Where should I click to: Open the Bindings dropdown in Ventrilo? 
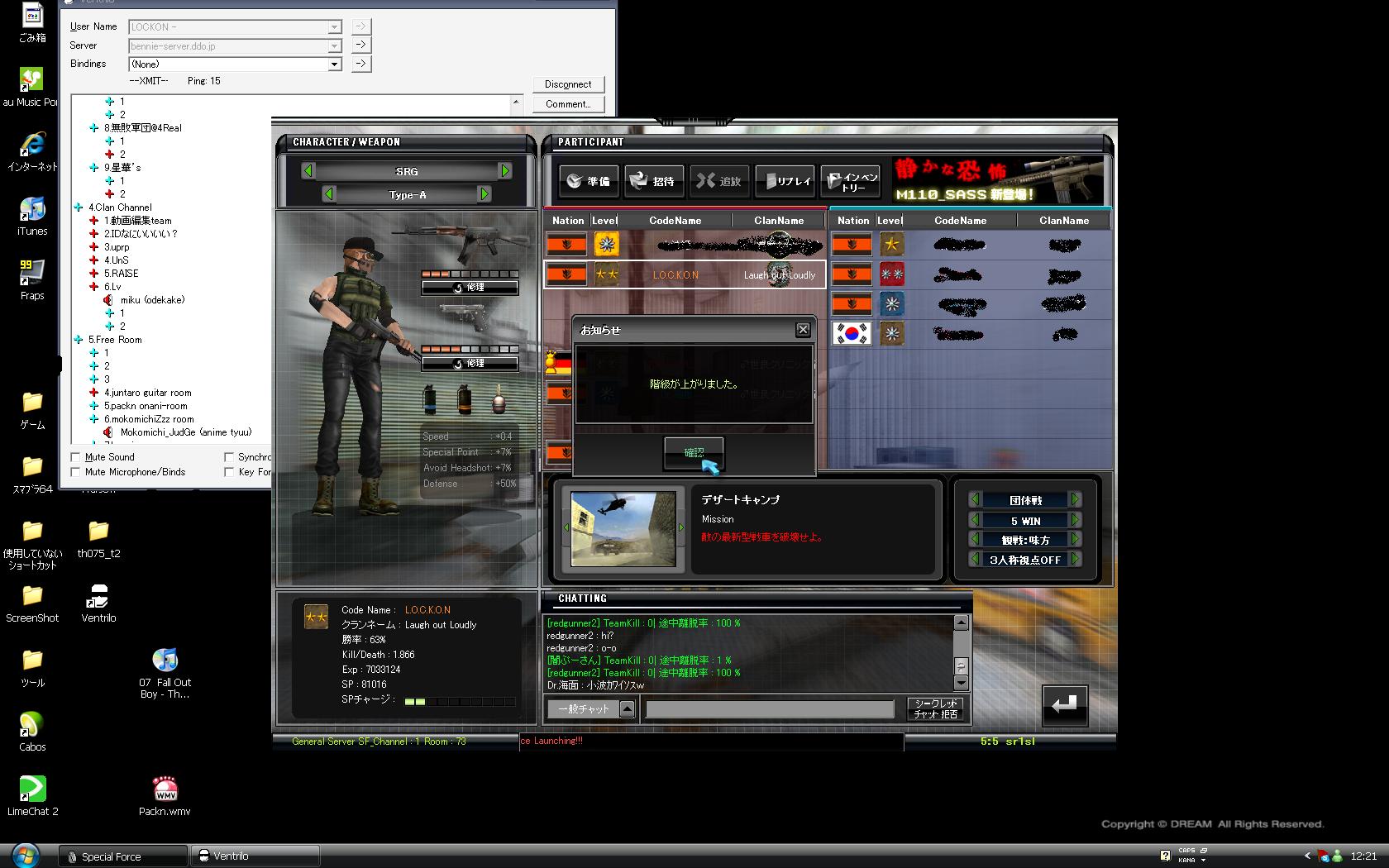(335, 64)
